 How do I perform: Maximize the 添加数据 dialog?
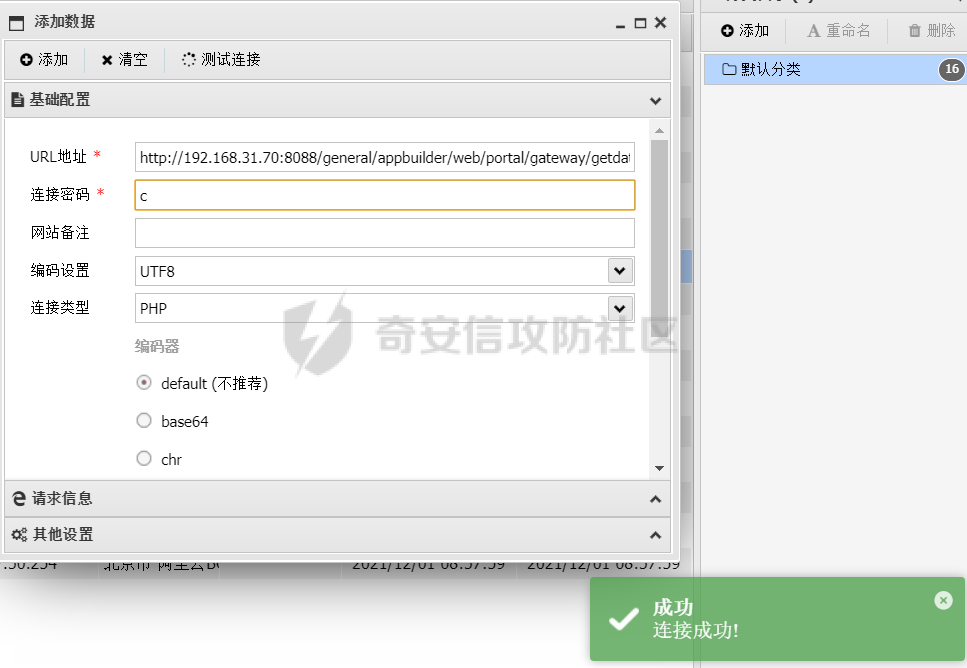(640, 23)
